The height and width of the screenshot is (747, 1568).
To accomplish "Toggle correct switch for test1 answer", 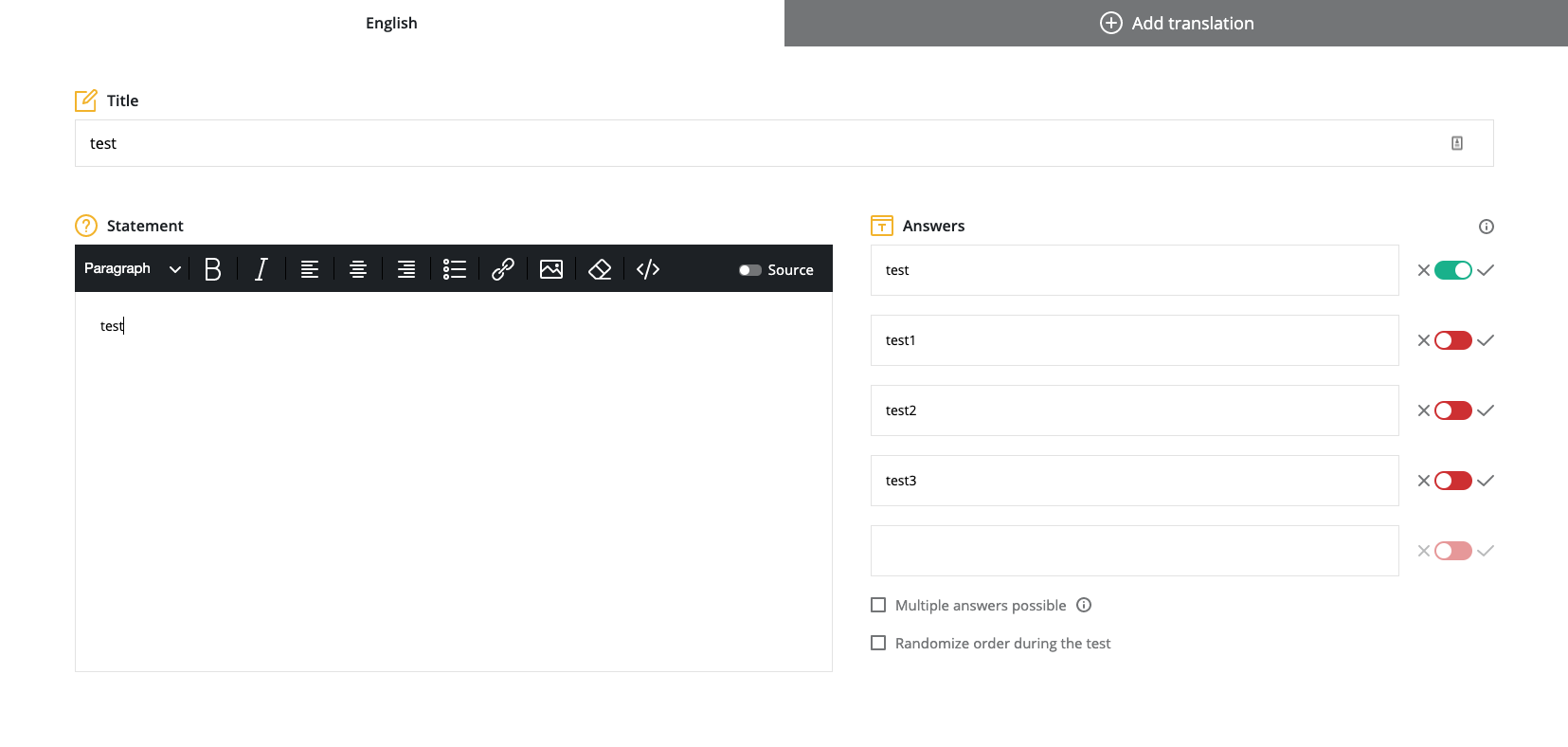I will 1452,340.
